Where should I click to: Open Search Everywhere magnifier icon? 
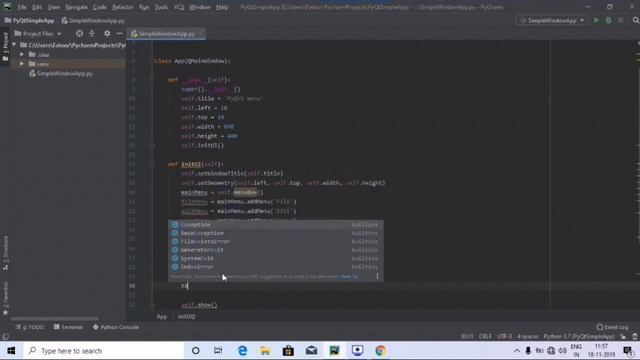click(636, 20)
